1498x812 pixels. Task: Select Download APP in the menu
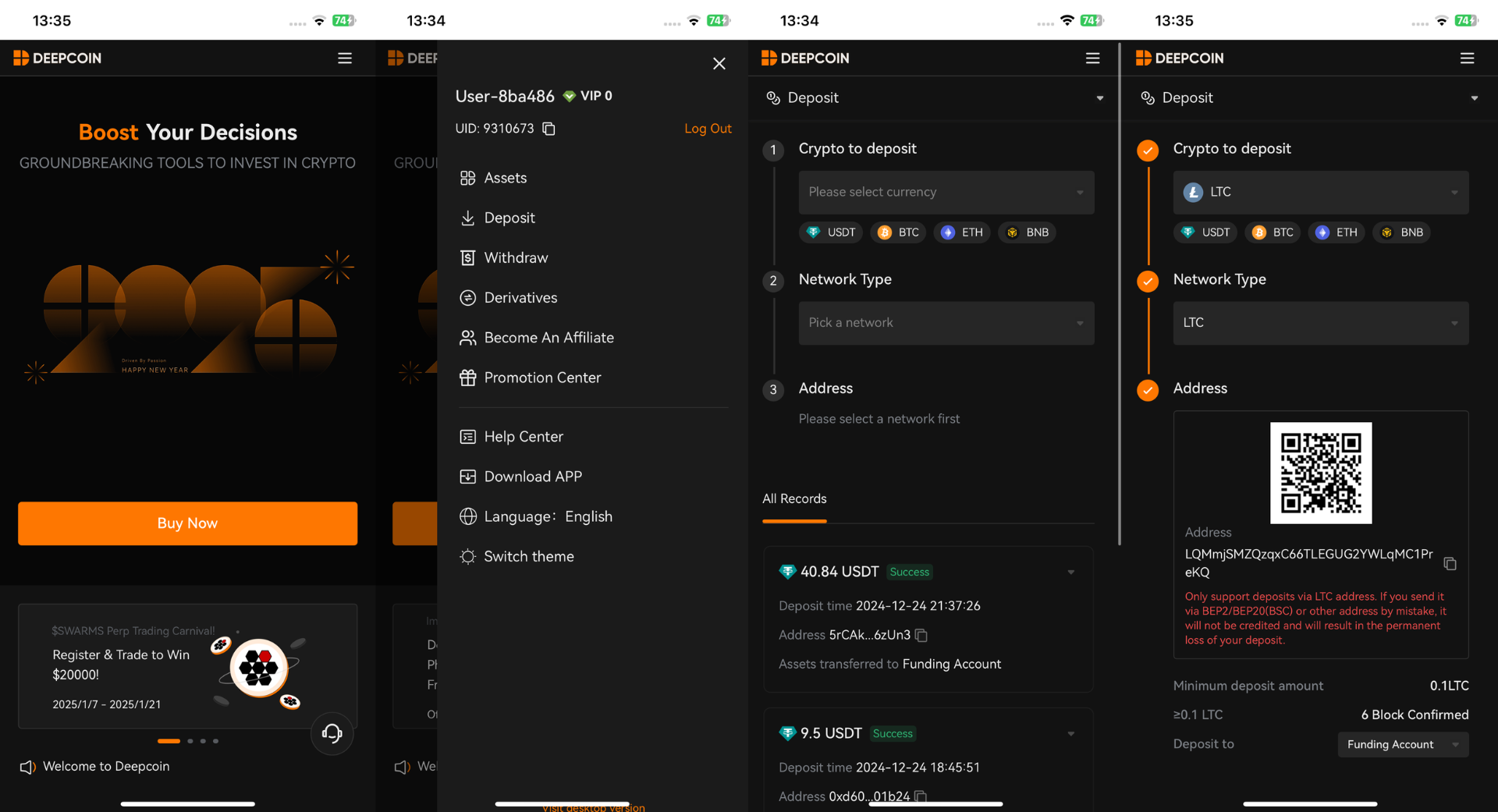coord(521,477)
